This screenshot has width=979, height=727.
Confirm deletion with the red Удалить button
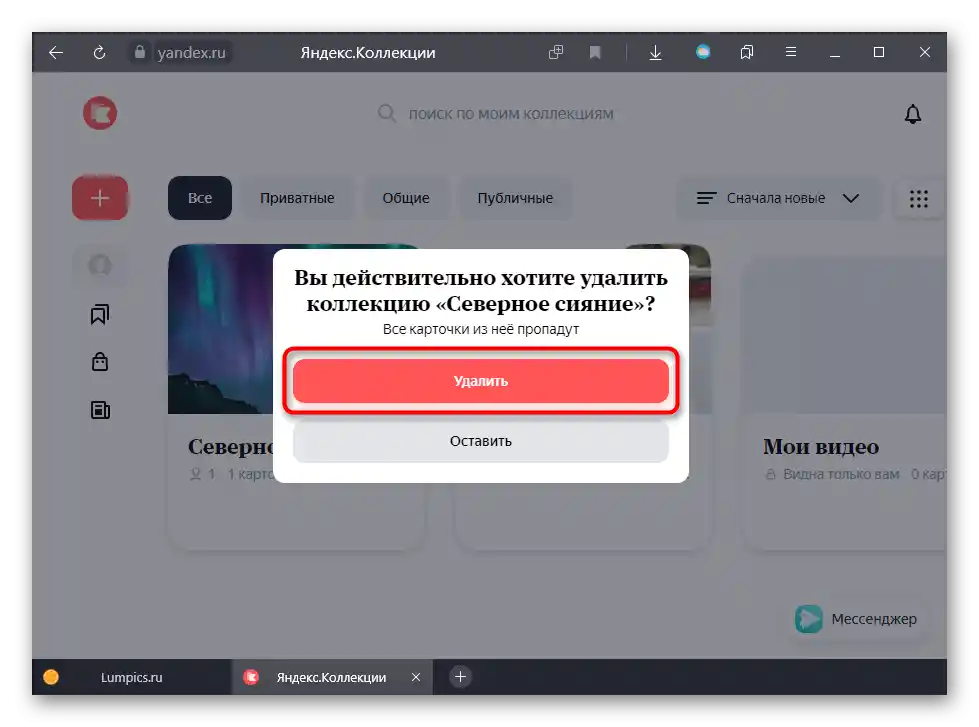pos(480,380)
